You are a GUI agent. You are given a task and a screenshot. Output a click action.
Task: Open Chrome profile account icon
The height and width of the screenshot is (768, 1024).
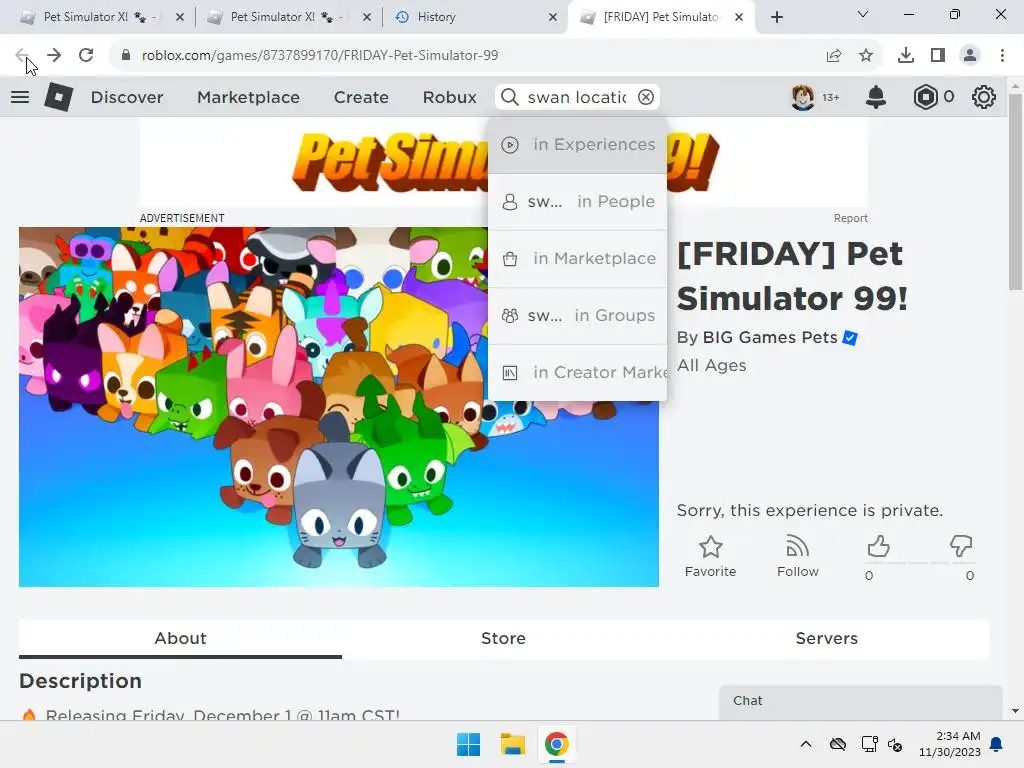970,56
